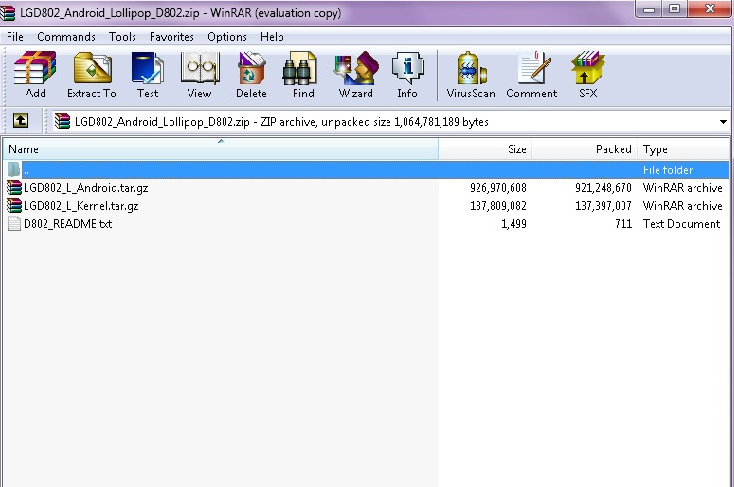Image resolution: width=734 pixels, height=487 pixels.
Task: Click size value 926,970,608
Action: 498,188
